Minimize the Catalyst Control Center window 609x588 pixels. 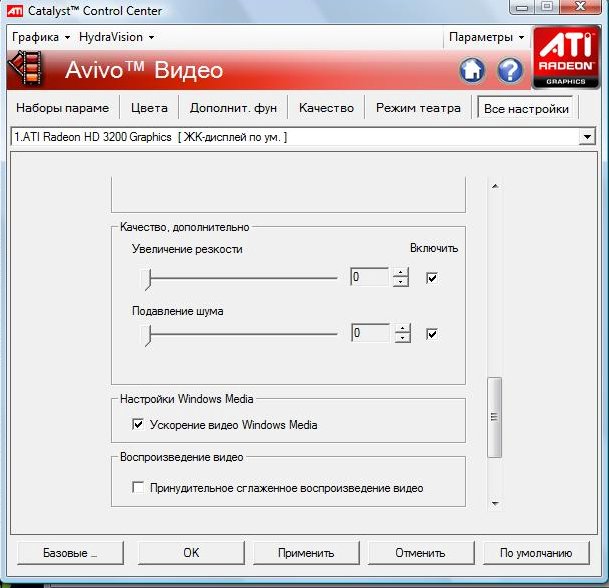tap(522, 7)
